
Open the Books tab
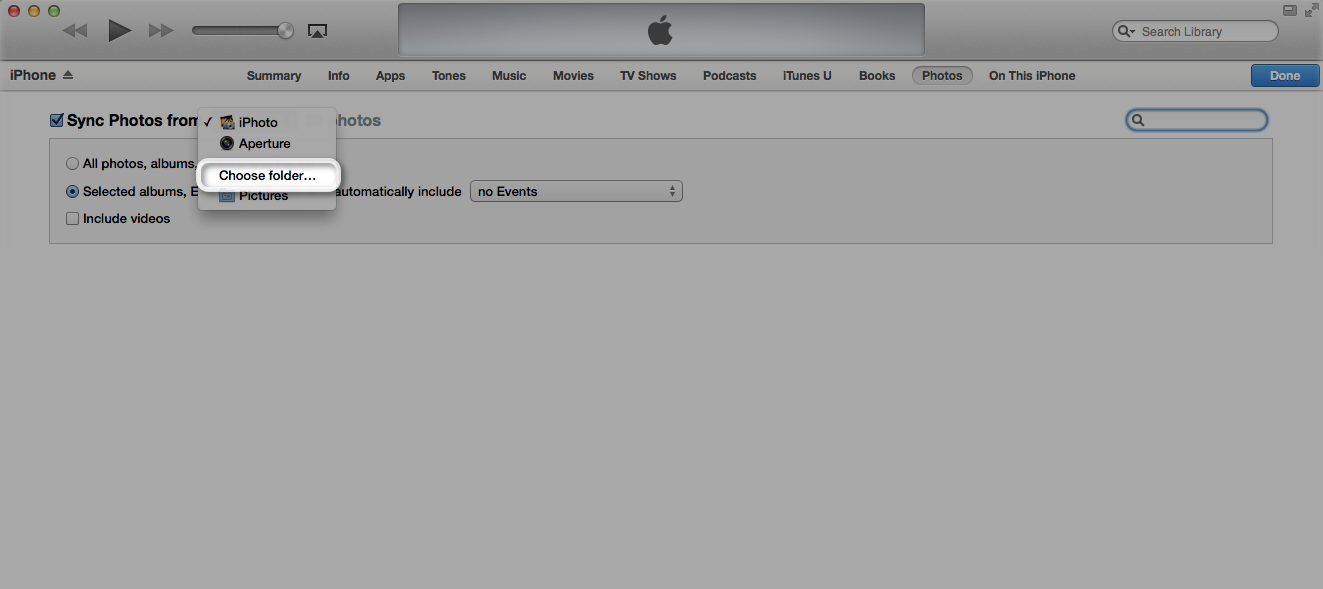[x=877, y=76]
